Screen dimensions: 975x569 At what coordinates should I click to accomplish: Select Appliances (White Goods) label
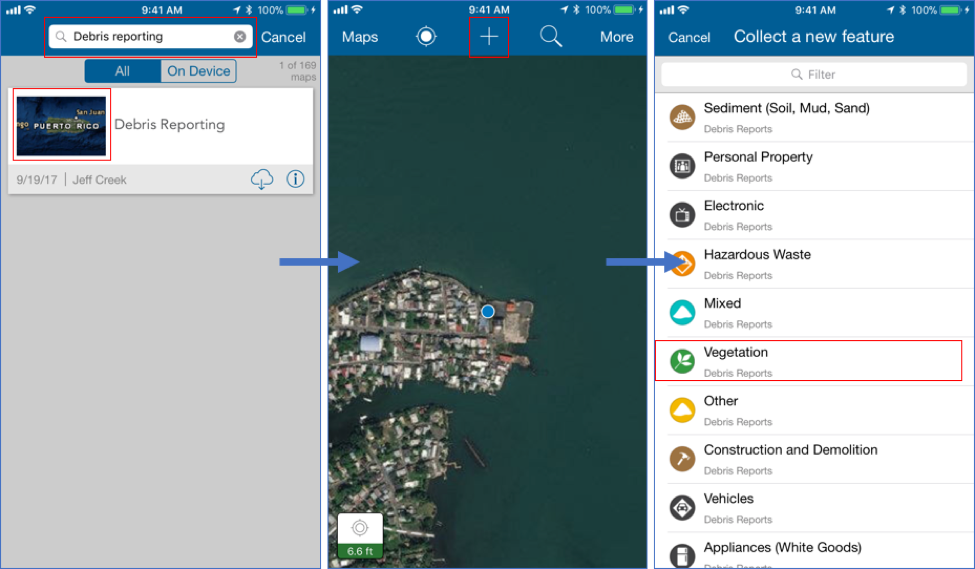782,547
